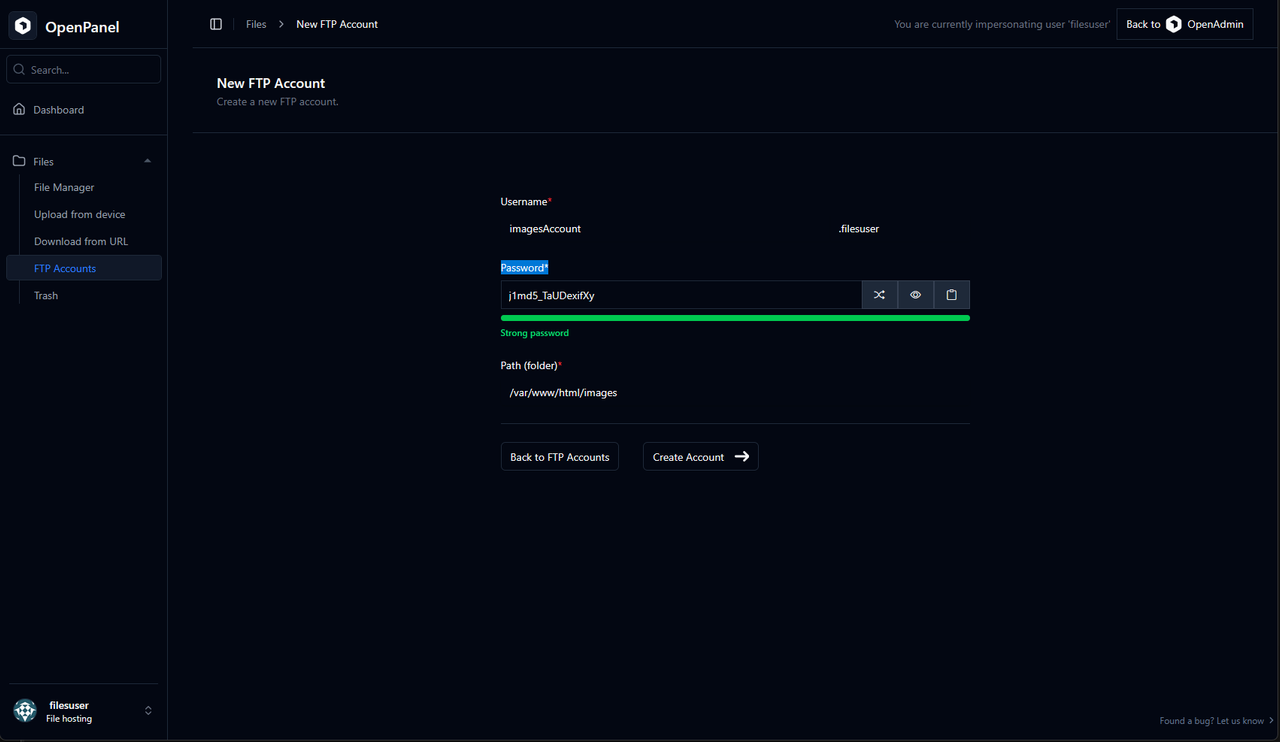This screenshot has width=1280, height=742.
Task: Click the File hosting plan label
Action: click(x=69, y=719)
